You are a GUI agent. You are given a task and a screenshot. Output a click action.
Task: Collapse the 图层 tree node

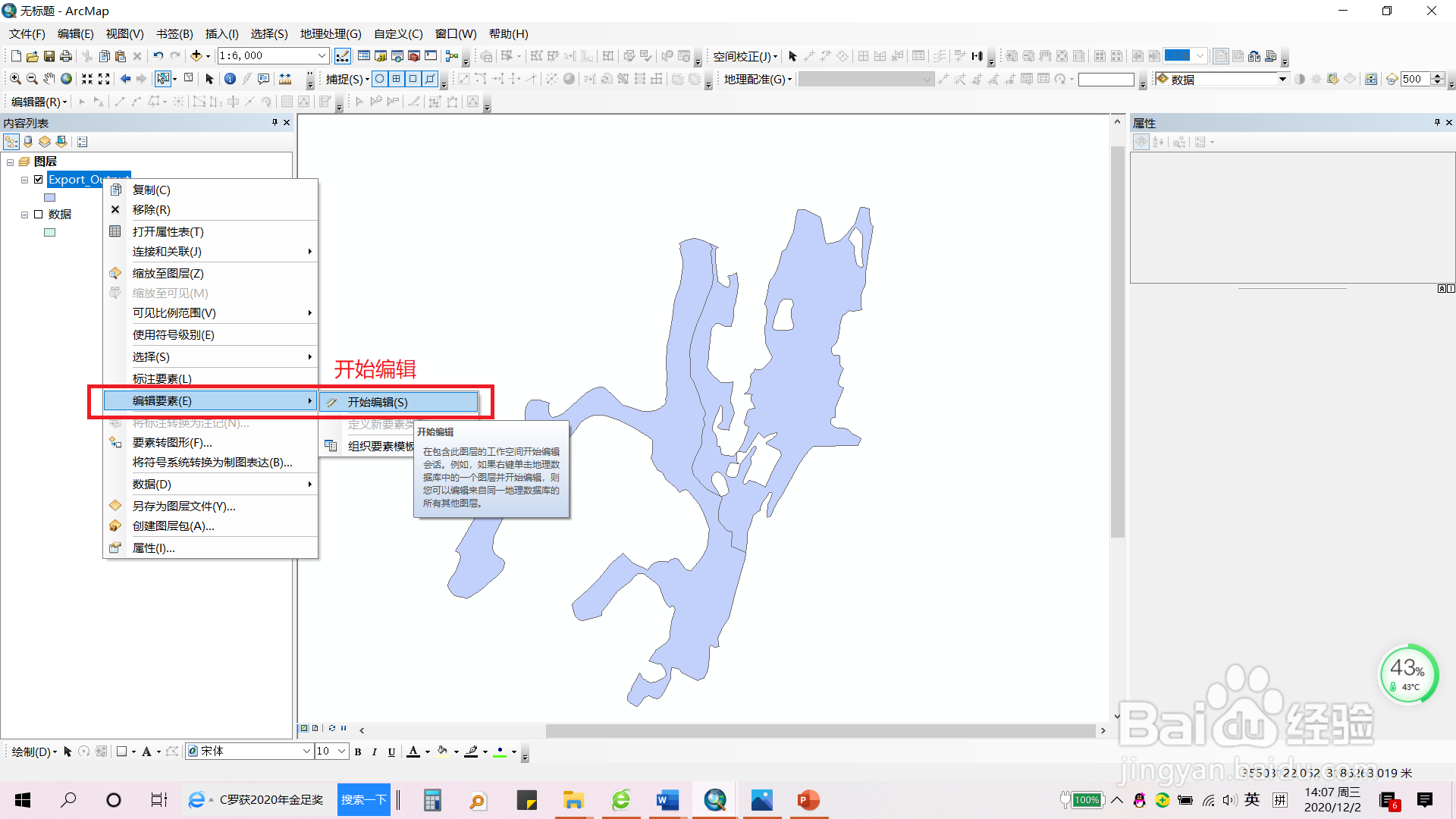click(x=11, y=162)
